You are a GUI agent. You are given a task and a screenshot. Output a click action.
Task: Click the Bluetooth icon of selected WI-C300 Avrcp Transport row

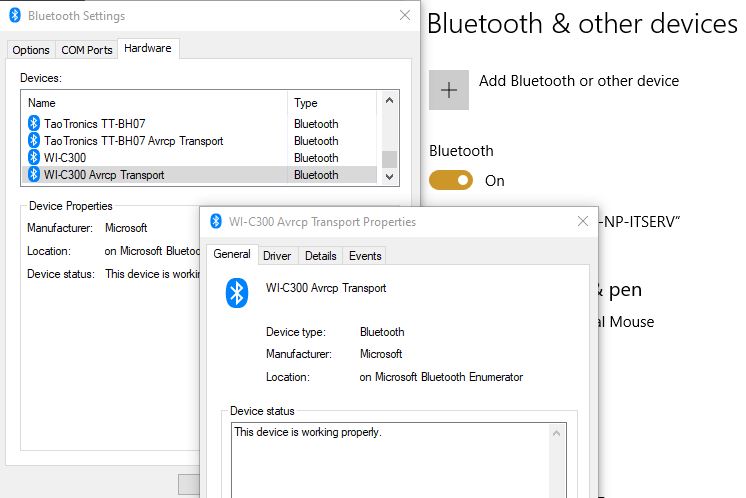[x=33, y=175]
